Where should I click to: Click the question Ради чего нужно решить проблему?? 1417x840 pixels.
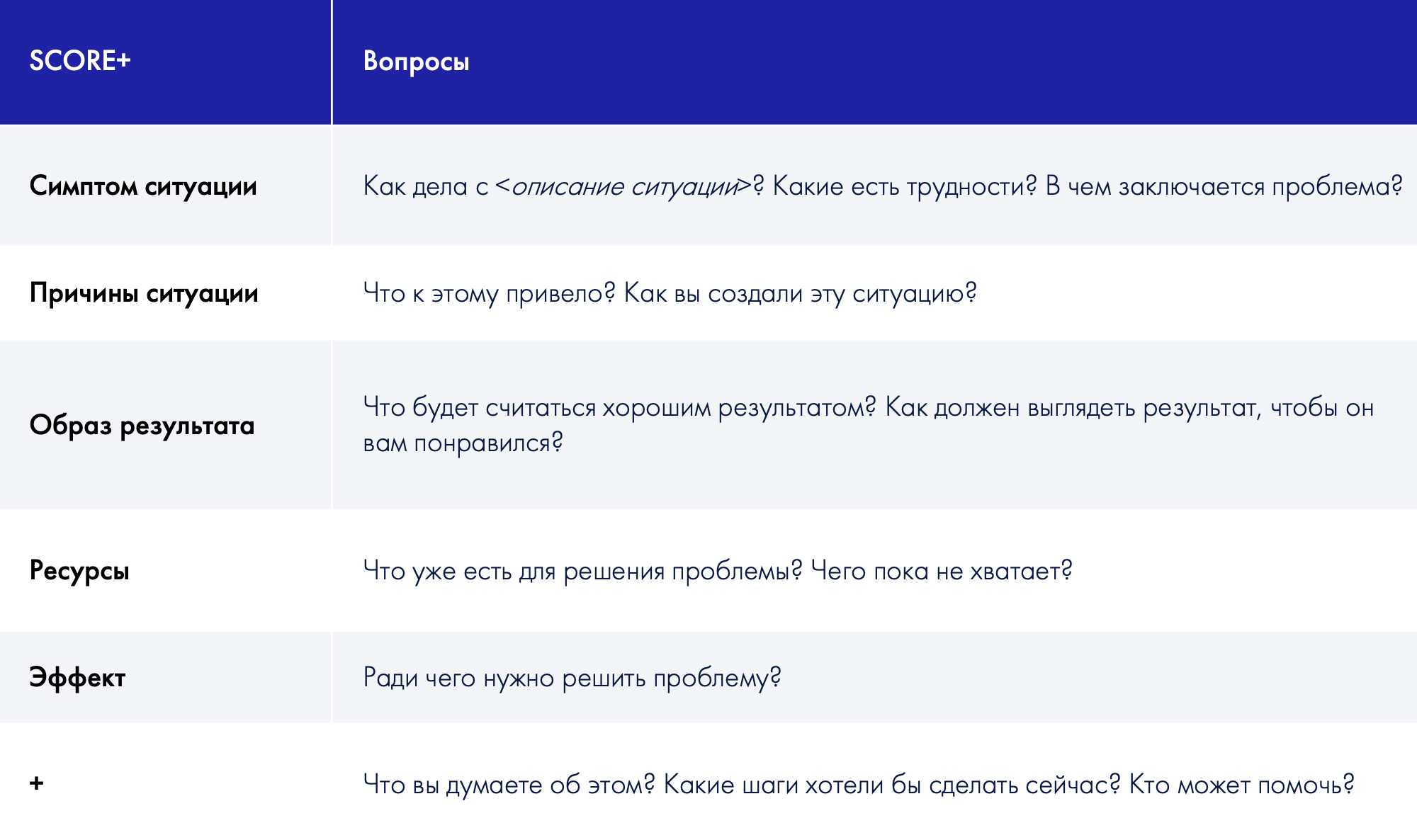[572, 678]
